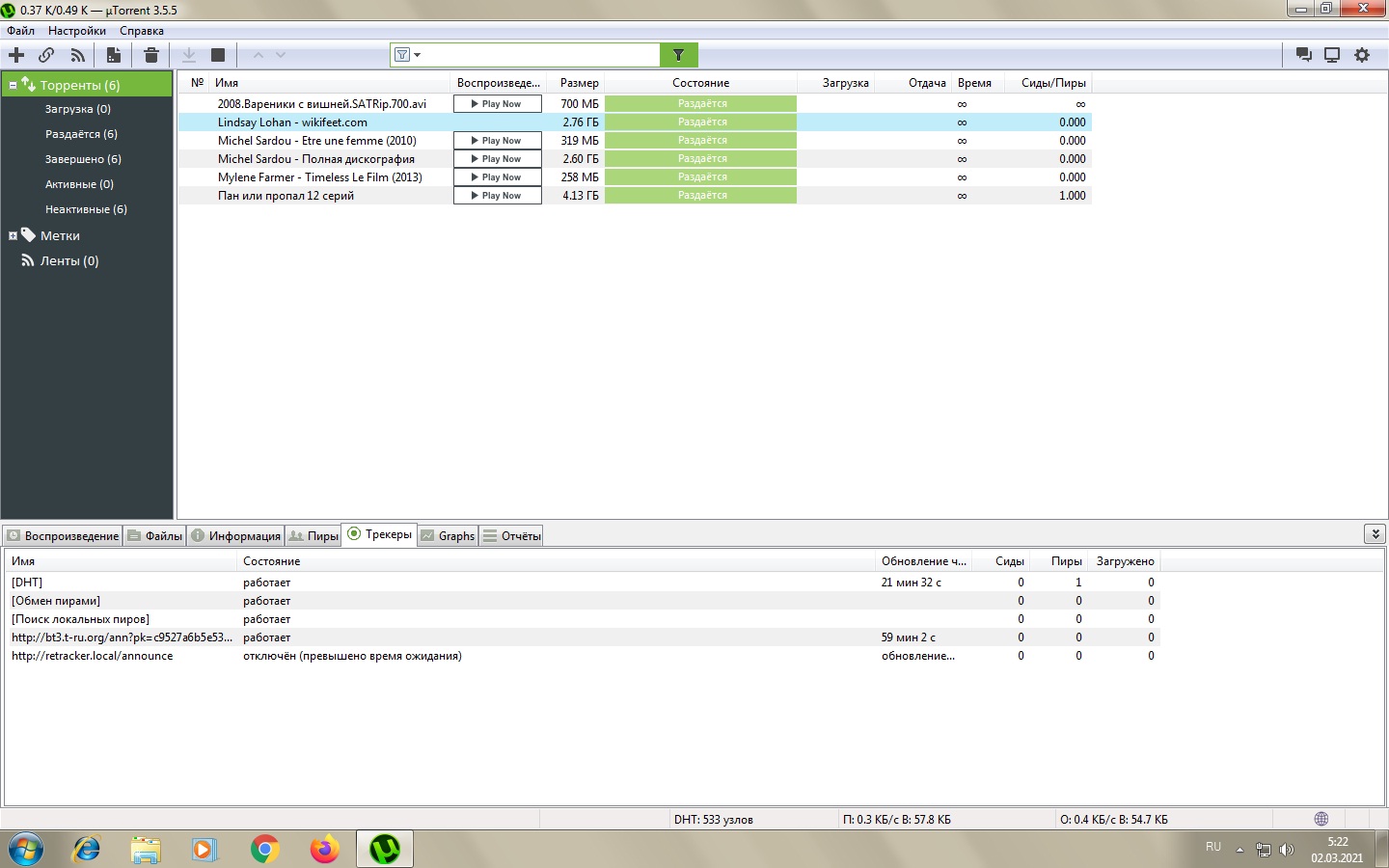Switch to the Отчёты tab
The width and height of the screenshot is (1389, 868).
[x=512, y=536]
